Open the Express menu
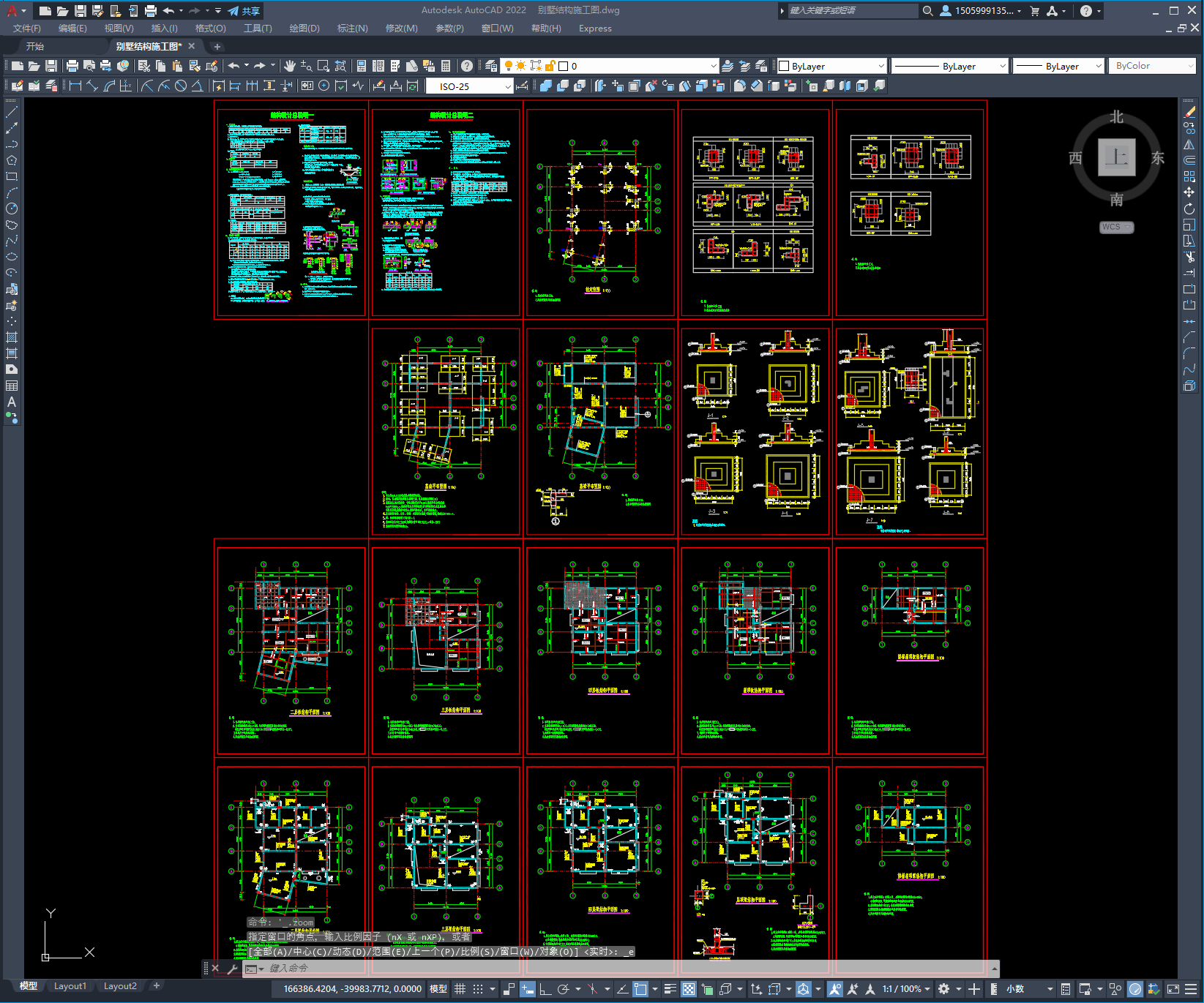The height and width of the screenshot is (1003, 1204). [595, 29]
